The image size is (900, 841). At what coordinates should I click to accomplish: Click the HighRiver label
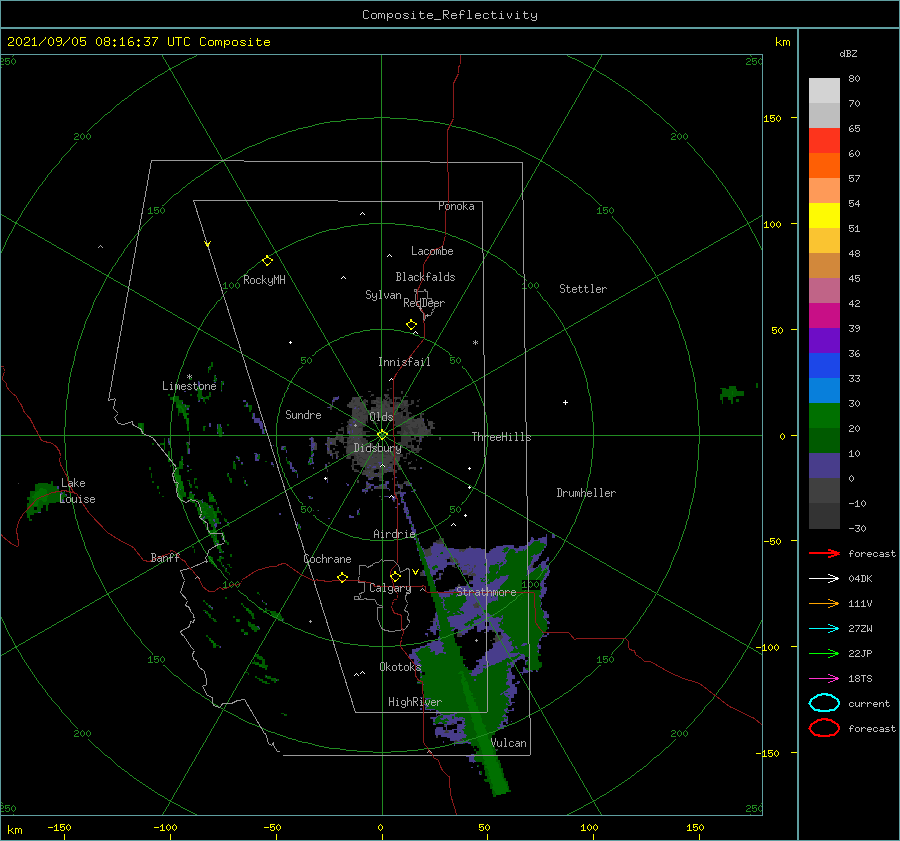click(415, 702)
